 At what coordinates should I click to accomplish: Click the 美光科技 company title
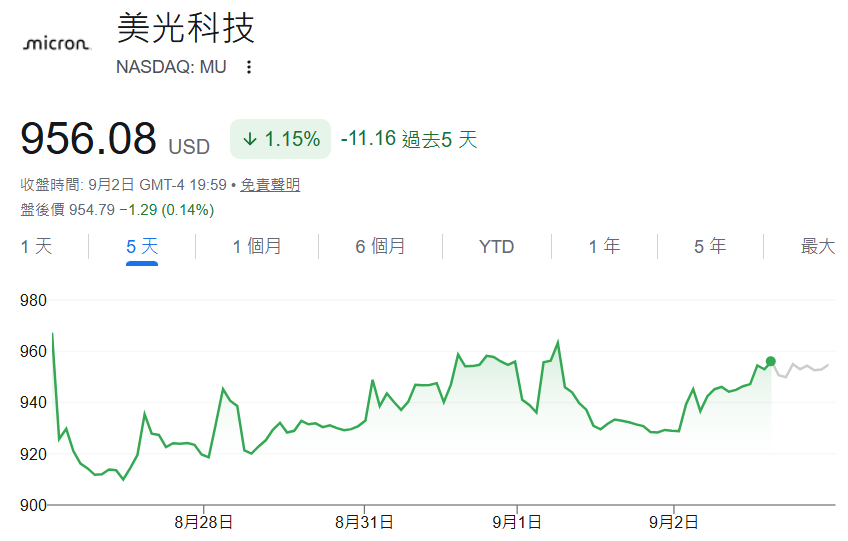186,28
